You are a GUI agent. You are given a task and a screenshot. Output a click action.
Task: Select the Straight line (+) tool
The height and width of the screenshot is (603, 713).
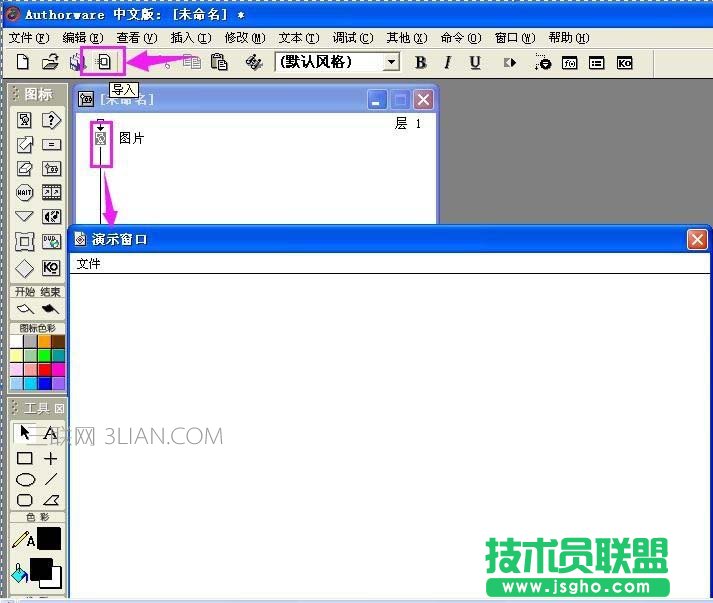[50, 458]
